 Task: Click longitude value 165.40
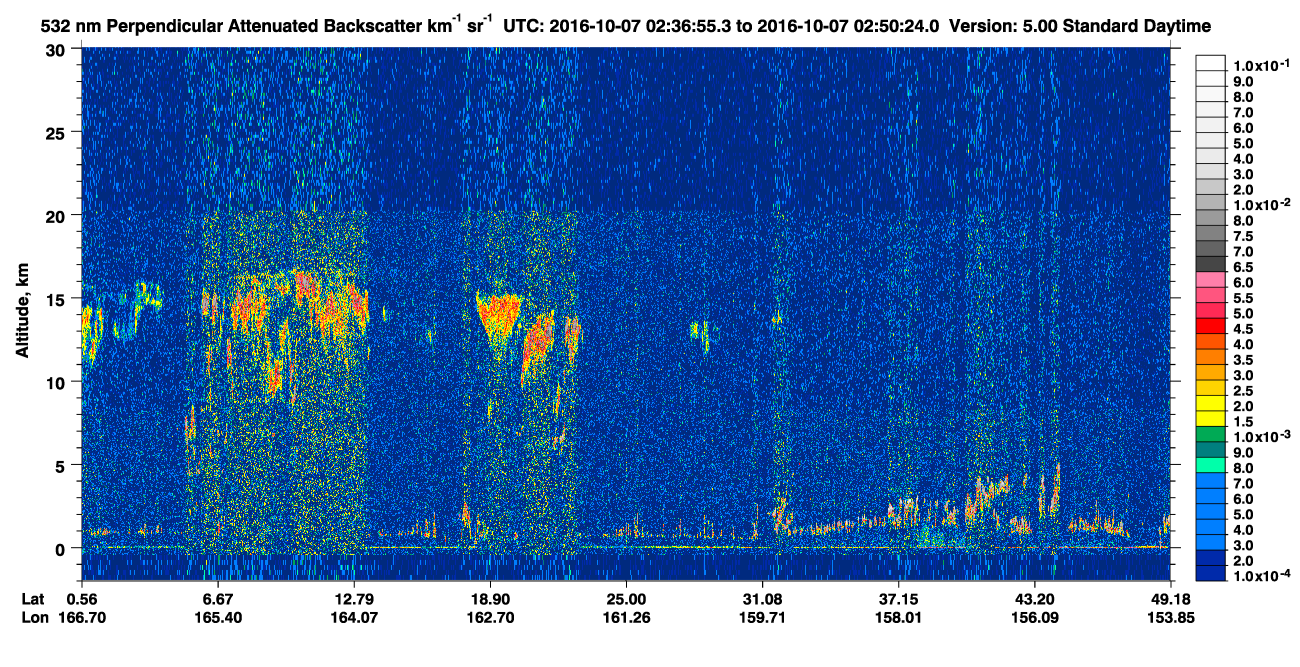tap(217, 617)
